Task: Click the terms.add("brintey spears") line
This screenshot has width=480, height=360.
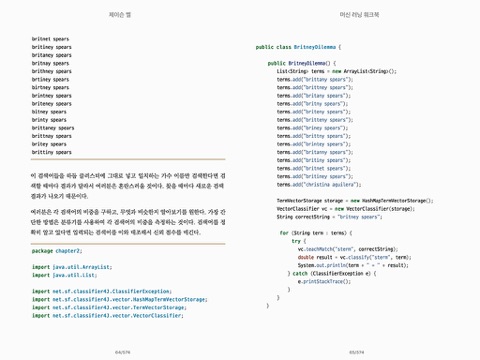Action: point(313,144)
